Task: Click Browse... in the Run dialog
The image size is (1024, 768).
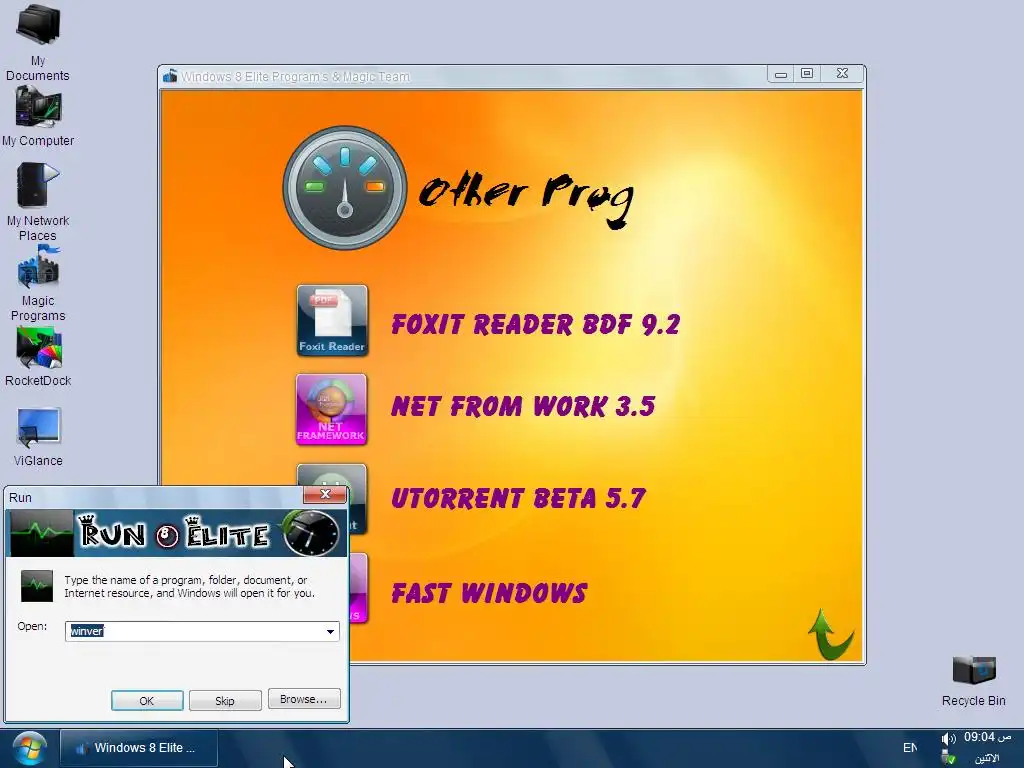Action: [x=304, y=699]
